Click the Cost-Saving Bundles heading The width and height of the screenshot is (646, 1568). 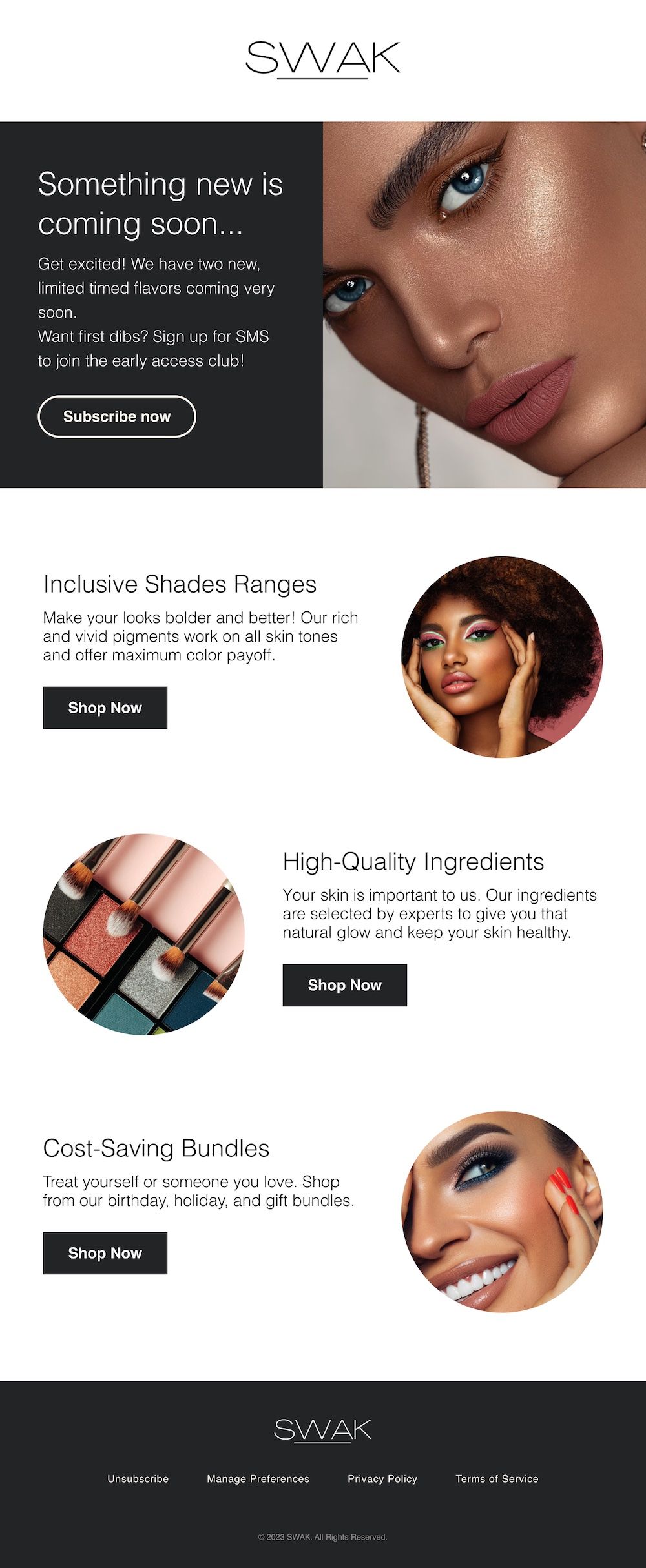click(x=156, y=1148)
